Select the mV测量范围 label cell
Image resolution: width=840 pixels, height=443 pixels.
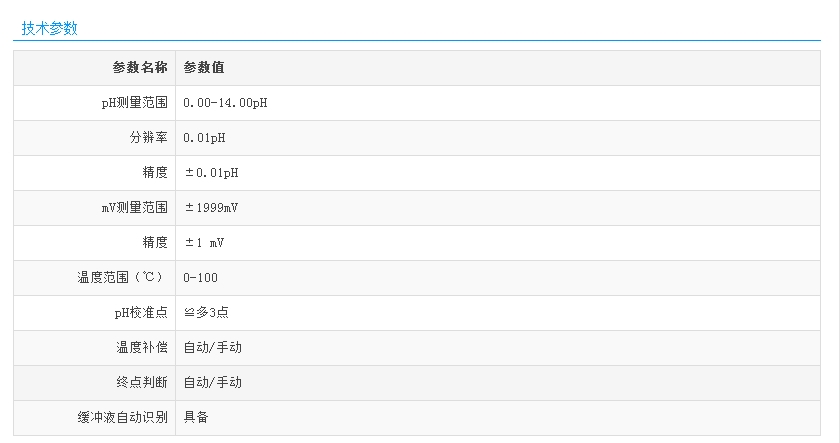tap(128, 208)
